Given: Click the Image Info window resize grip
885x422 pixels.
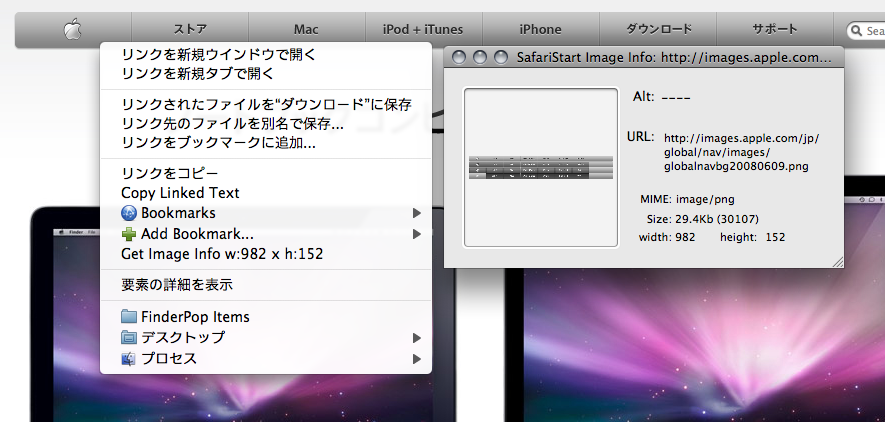Looking at the screenshot, I should (838, 262).
